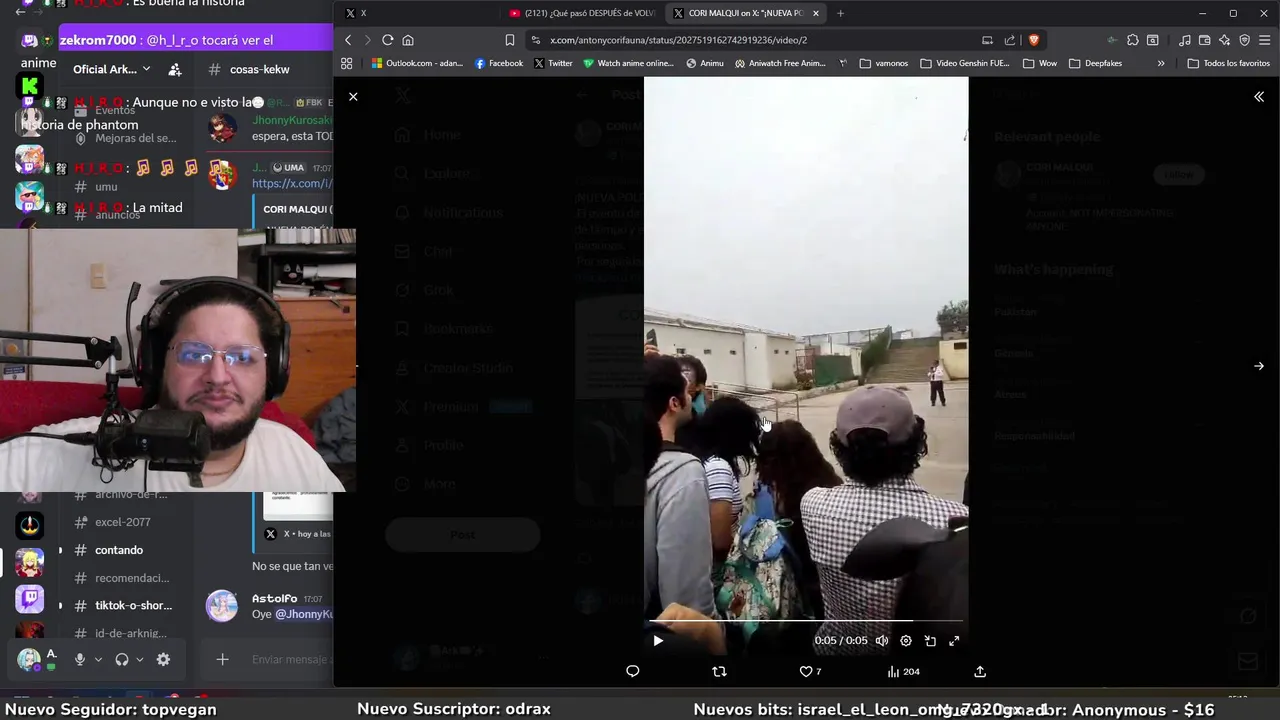Switch to the first X tab
1280x720 pixels.
click(420, 13)
